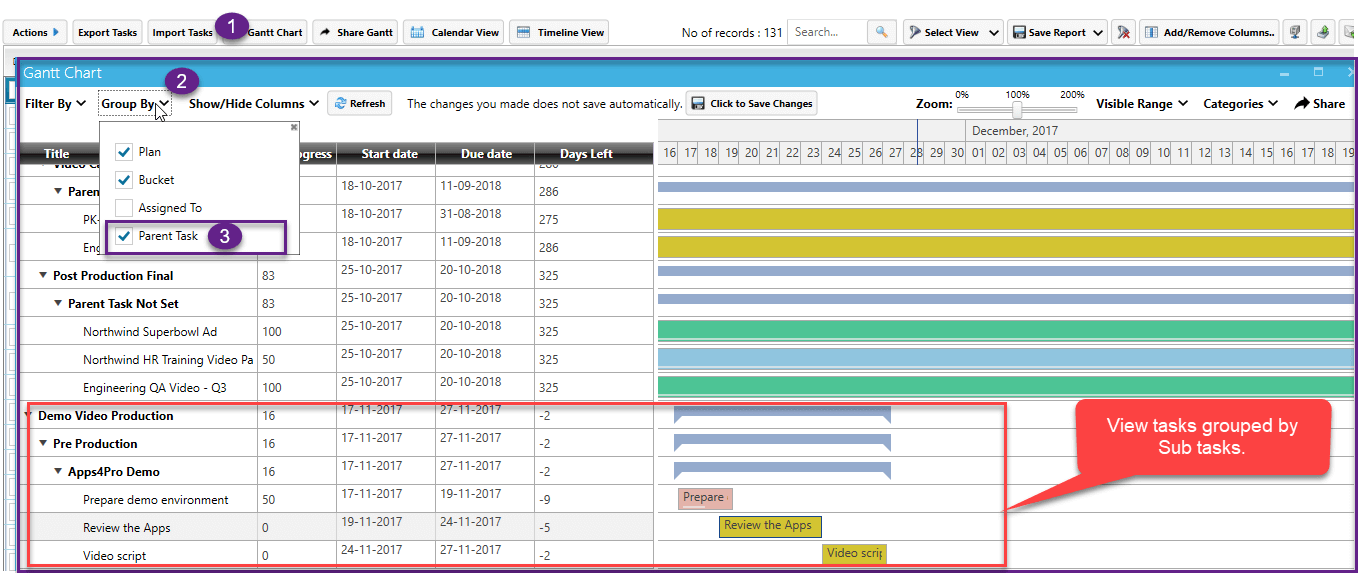The image size is (1358, 573).
Task: Click the Zoom slider handle
Action: (1017, 110)
